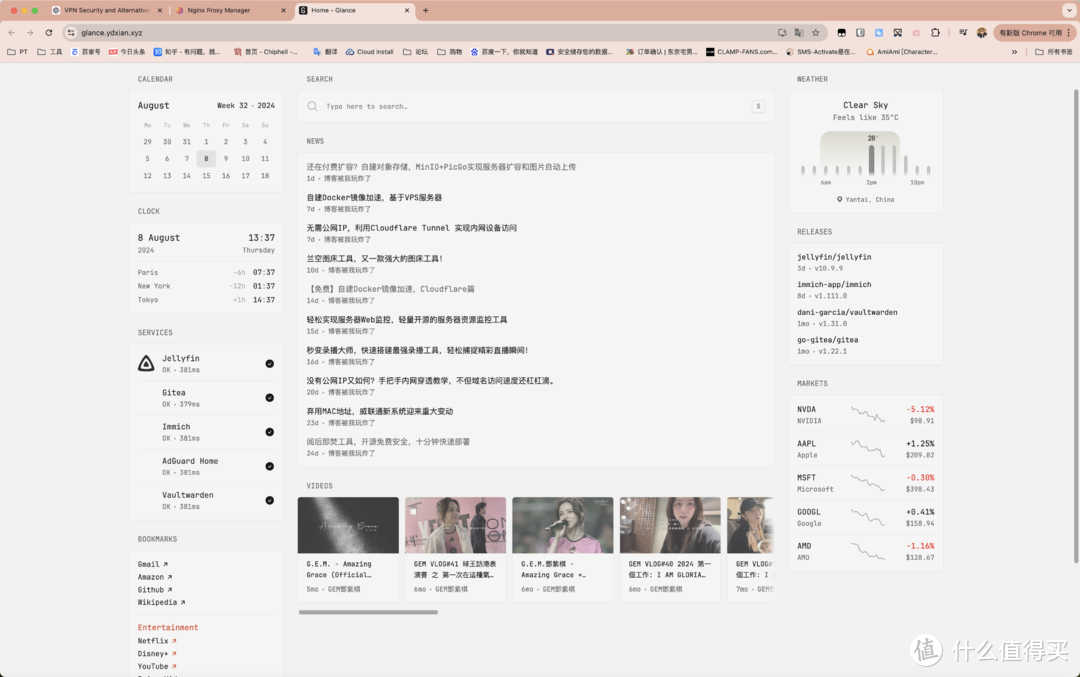1080x677 pixels.
Task: Open the Chrome extensions puzzle icon
Action: click(x=935, y=31)
